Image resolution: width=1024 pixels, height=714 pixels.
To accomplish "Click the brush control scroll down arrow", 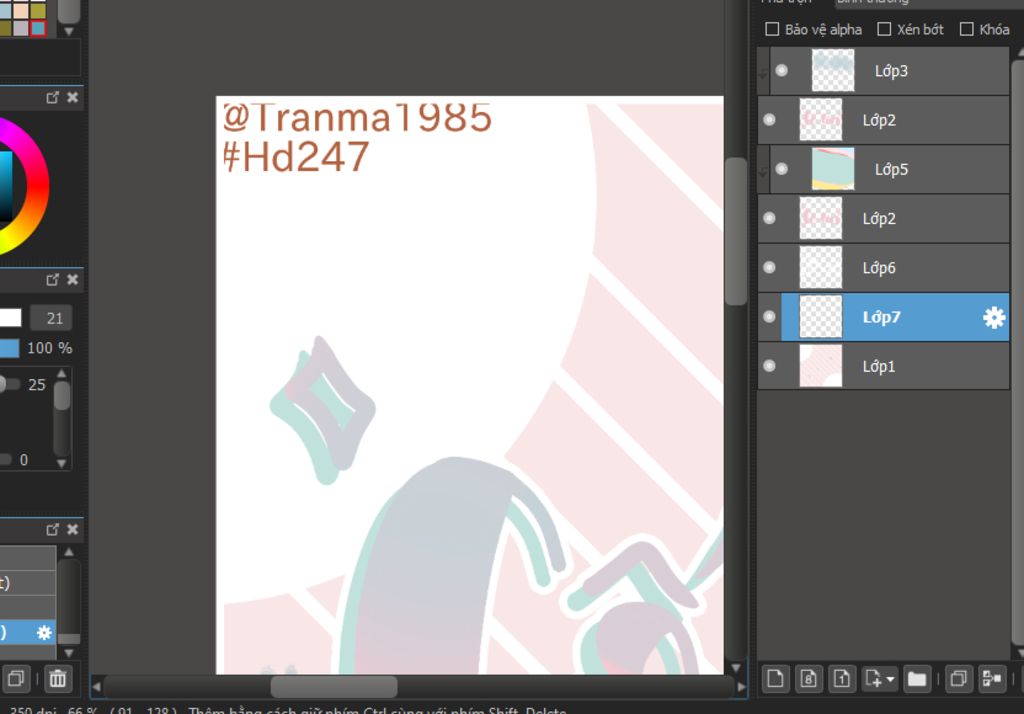I will pyautogui.click(x=61, y=463).
